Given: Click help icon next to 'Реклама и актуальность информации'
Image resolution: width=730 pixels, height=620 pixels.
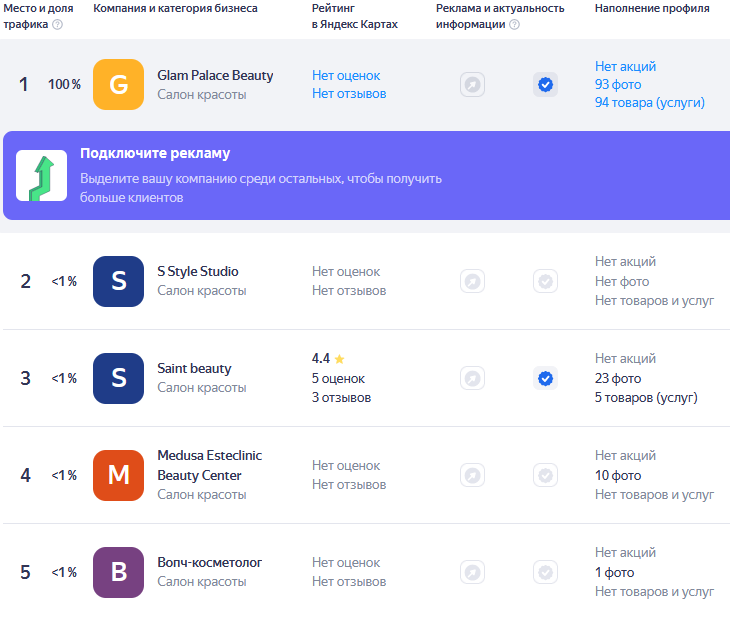Looking at the screenshot, I should pyautogui.click(x=514, y=24).
